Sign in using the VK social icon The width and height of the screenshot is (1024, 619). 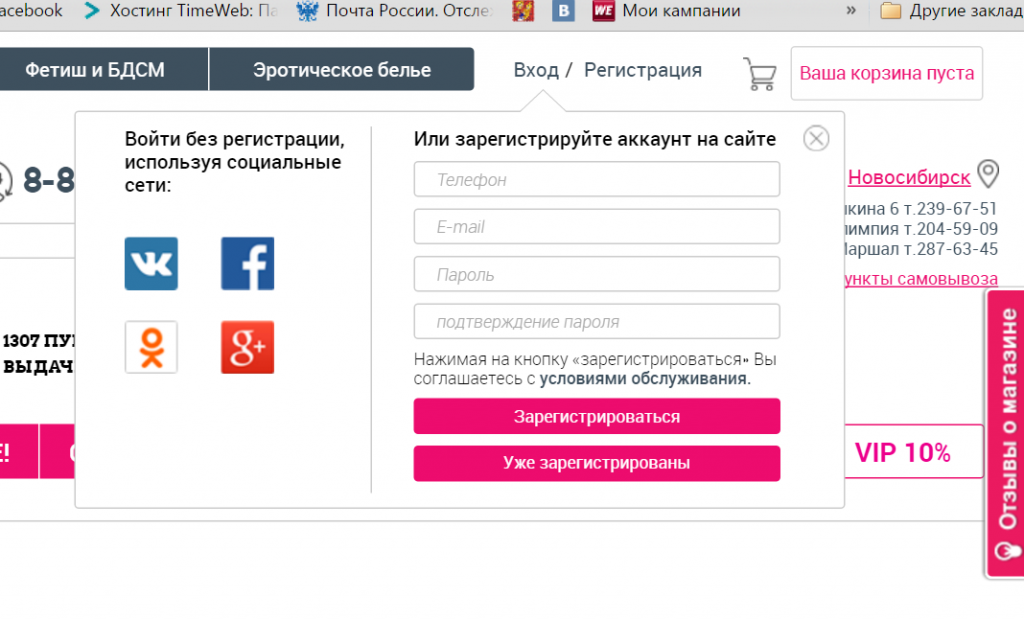[x=151, y=263]
